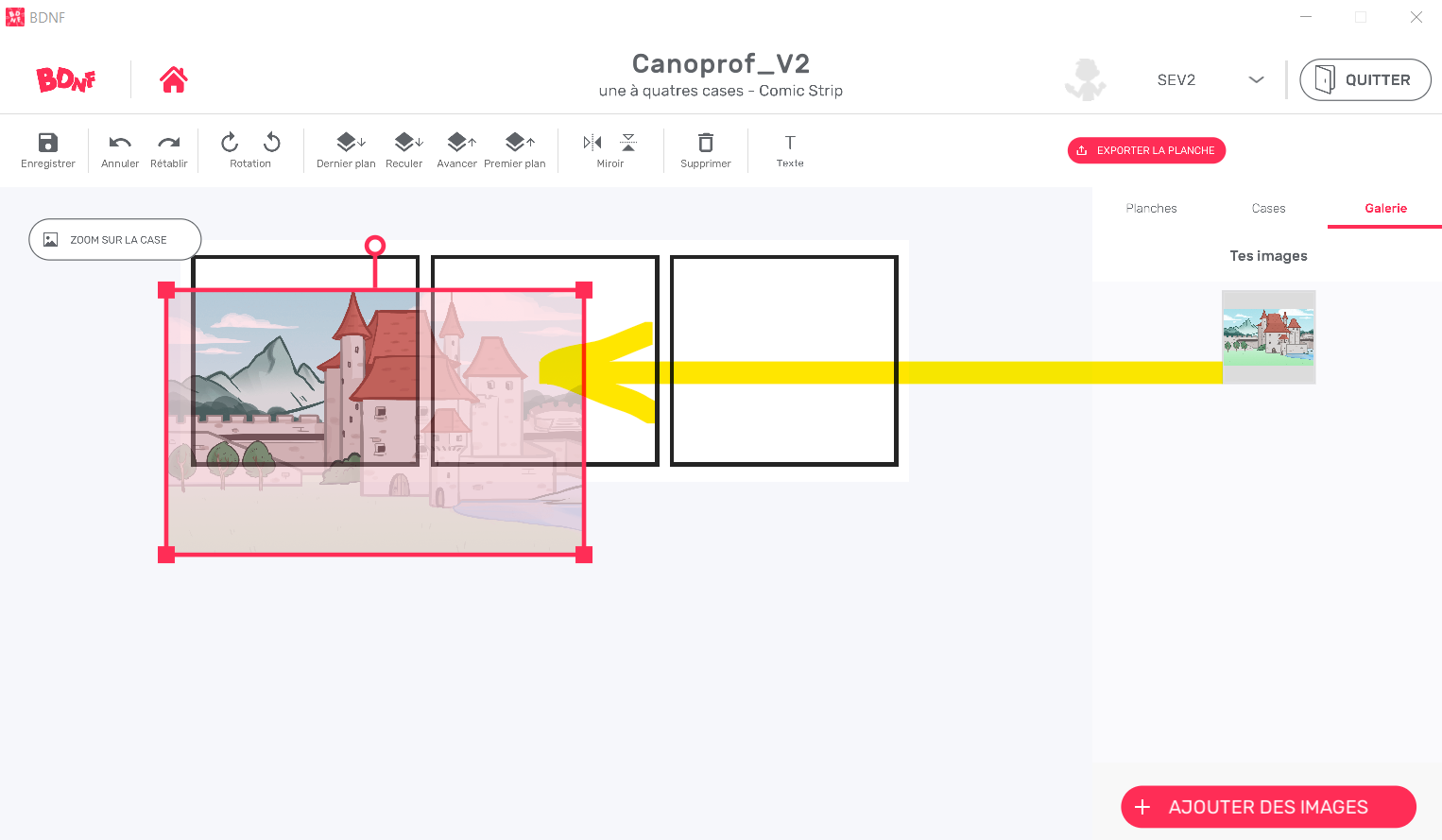Rotate image clockwise with Rotation icon
The height and width of the screenshot is (840, 1442).
click(x=230, y=143)
